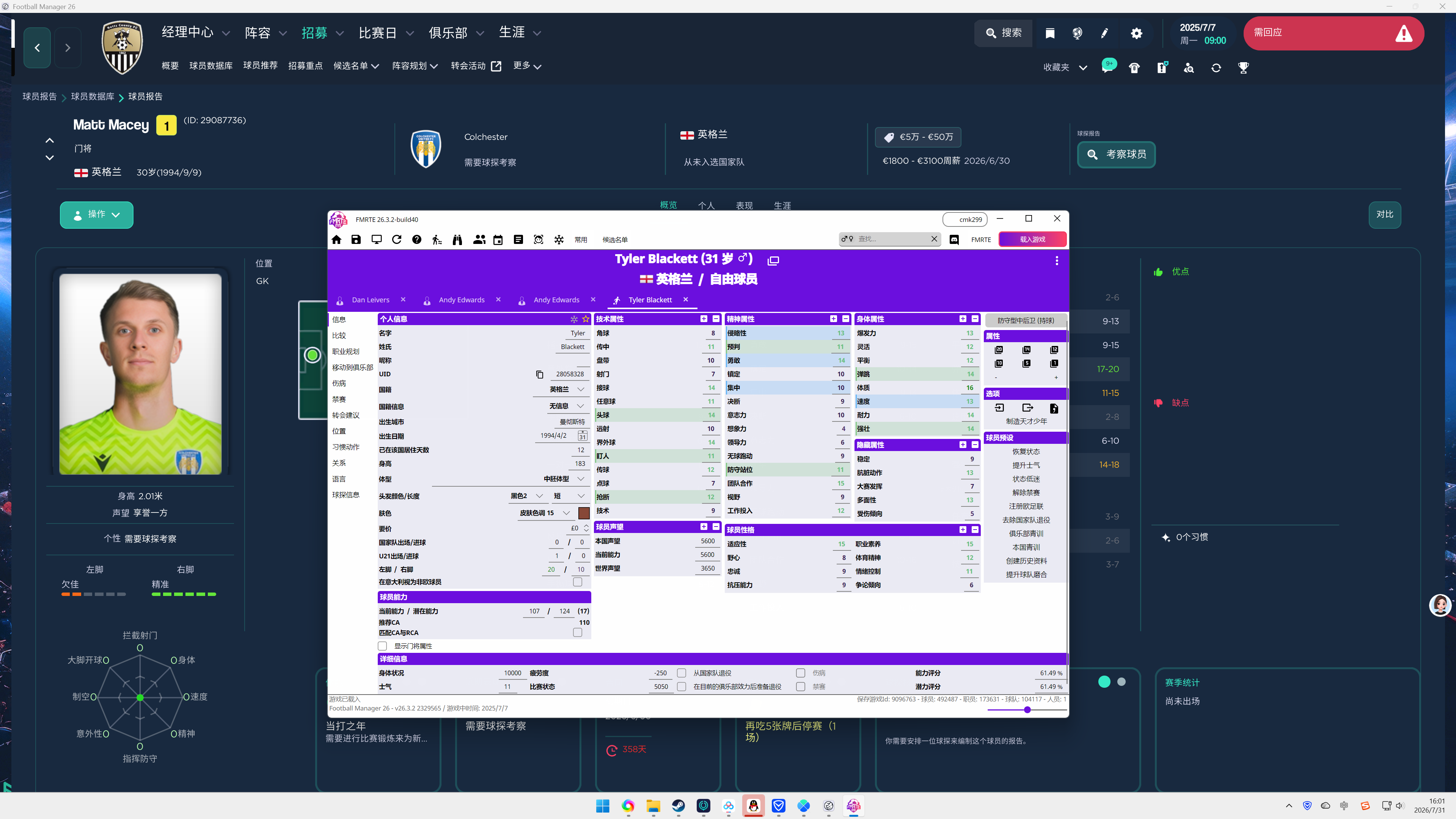Enable the 匹配CA与RCA checkbox
This screenshot has height=819, width=1456.
578,632
